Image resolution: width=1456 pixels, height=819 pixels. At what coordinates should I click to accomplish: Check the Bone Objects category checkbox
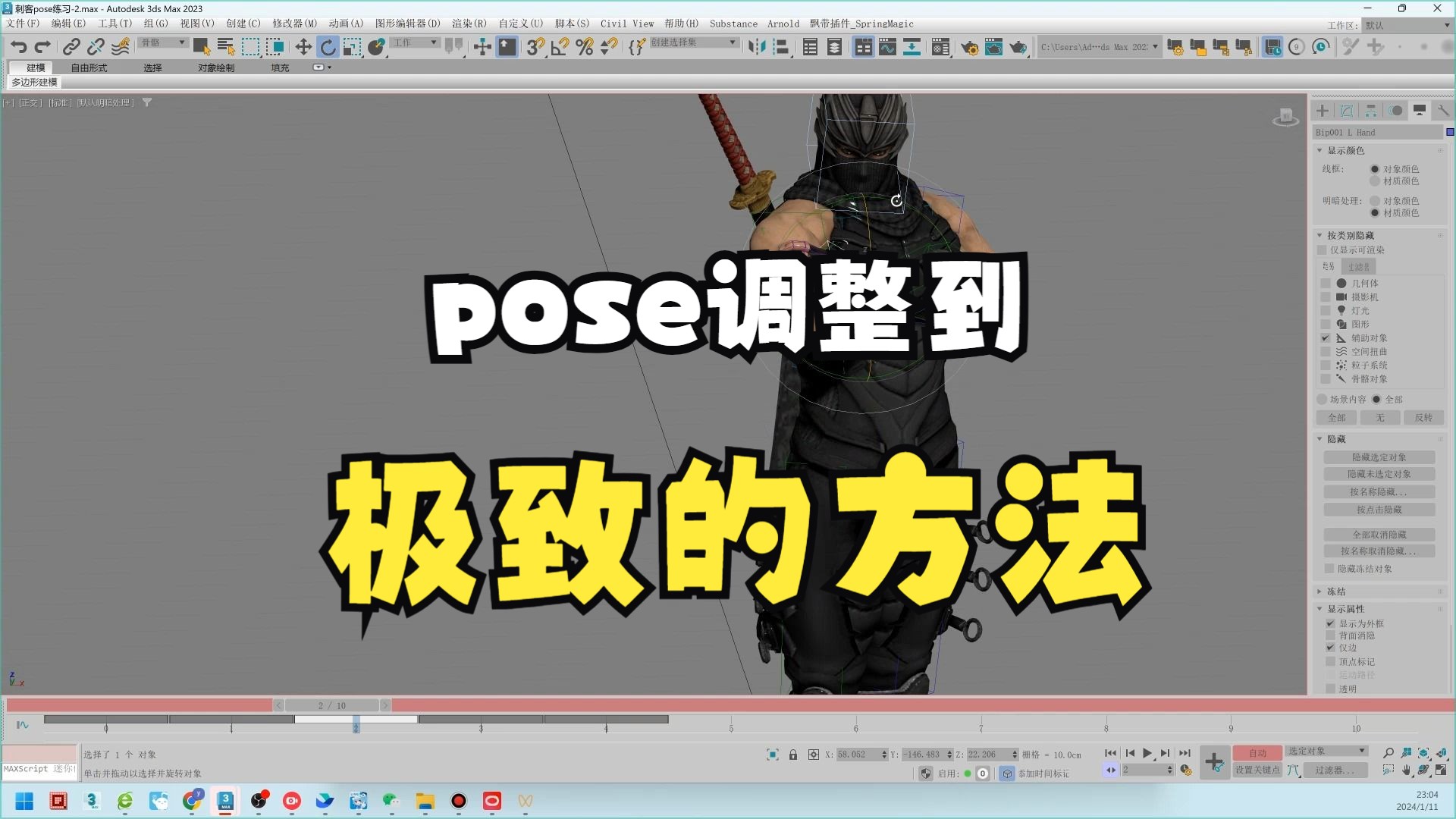coord(1326,378)
